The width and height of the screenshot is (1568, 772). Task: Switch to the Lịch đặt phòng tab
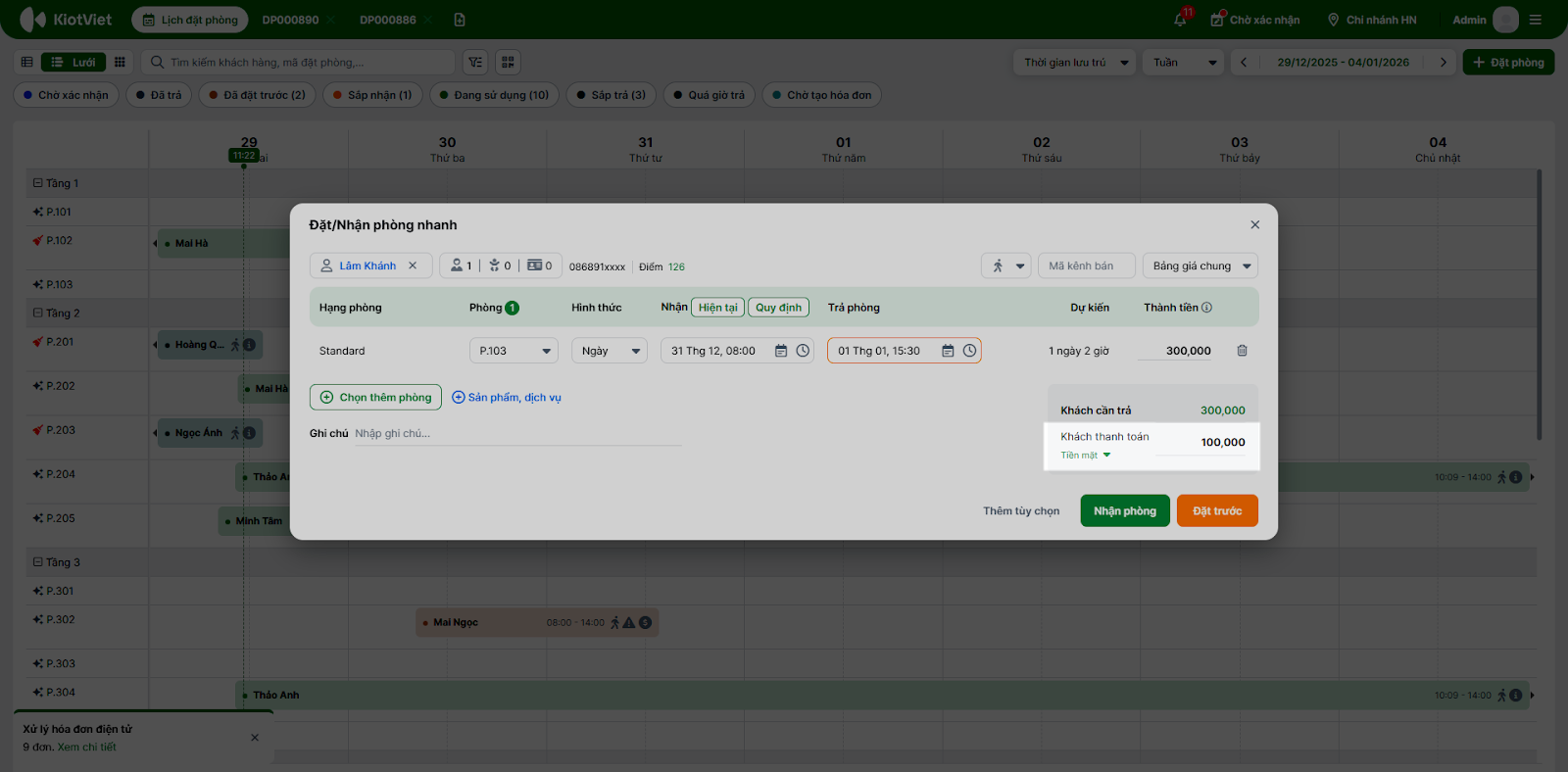tap(190, 20)
